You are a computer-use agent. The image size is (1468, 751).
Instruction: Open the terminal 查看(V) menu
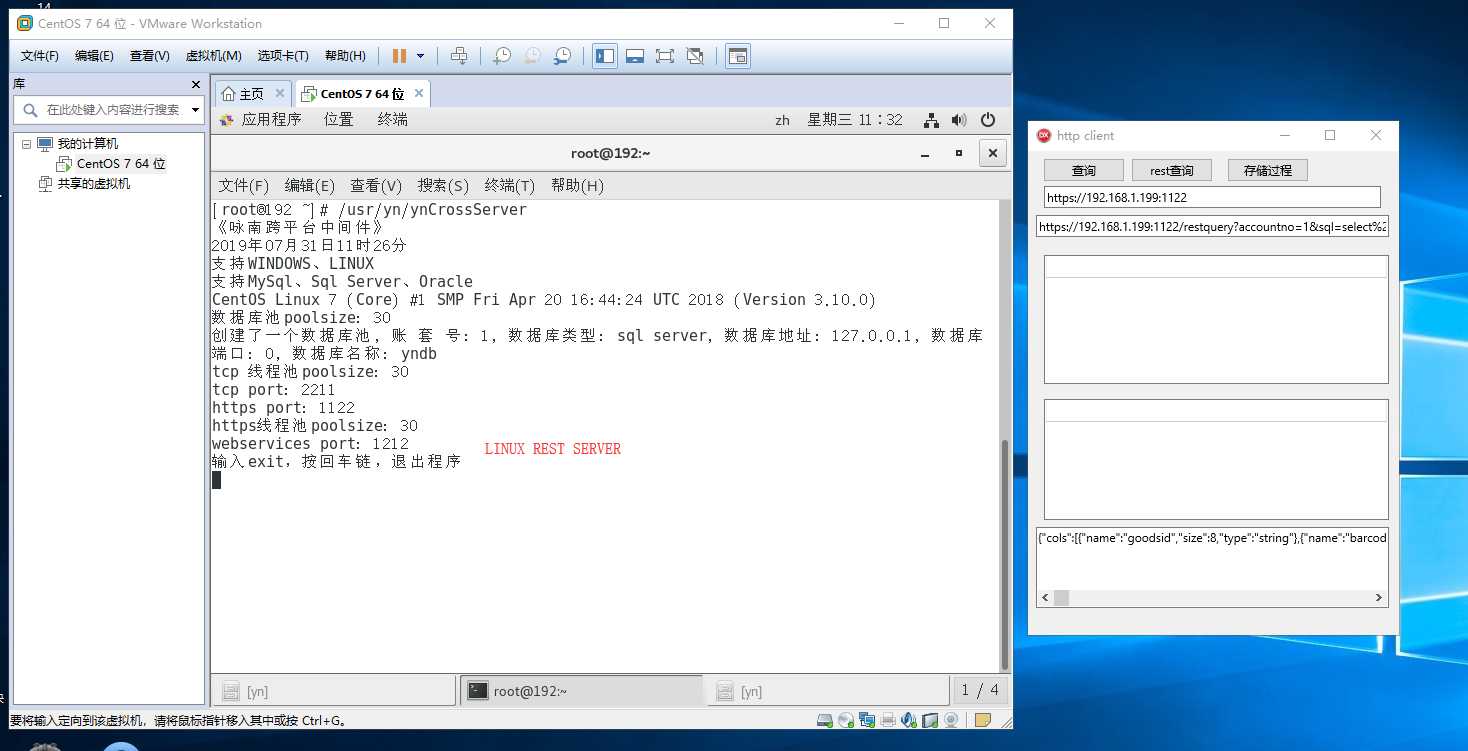point(376,186)
